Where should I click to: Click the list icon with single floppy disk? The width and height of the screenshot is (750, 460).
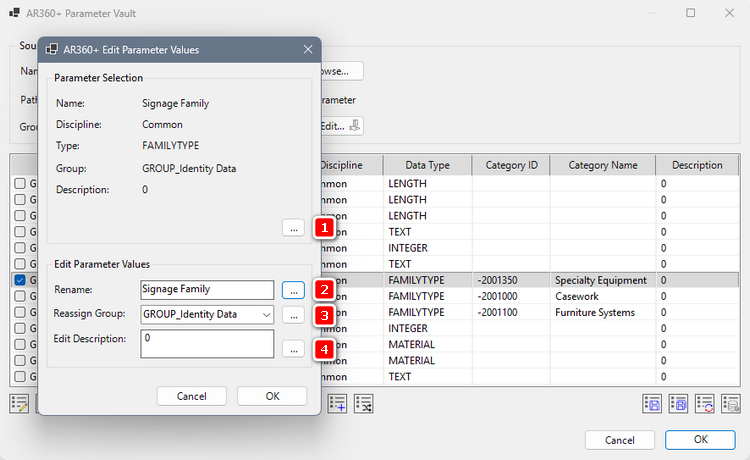[x=652, y=404]
